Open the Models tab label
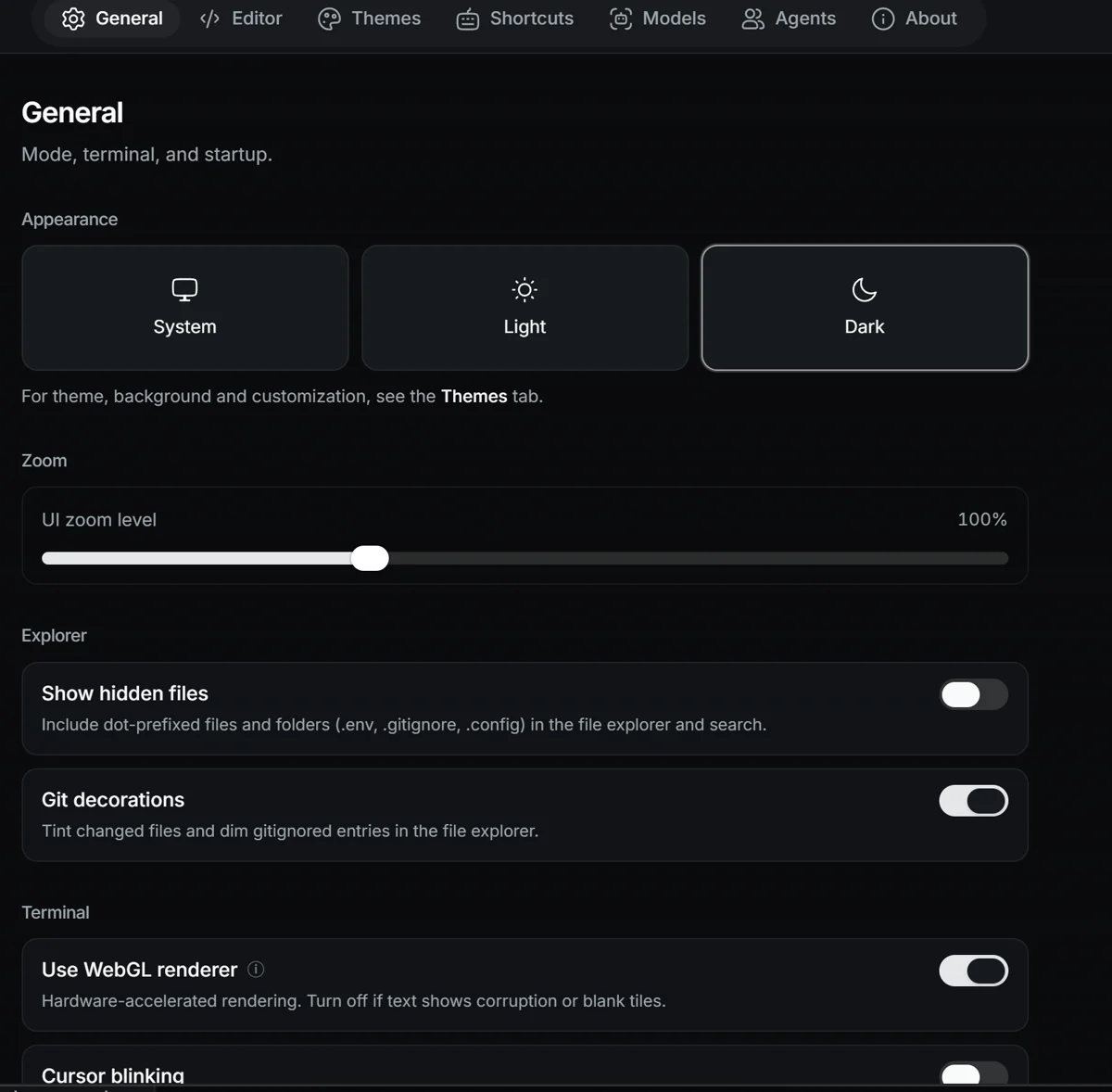 tap(675, 19)
